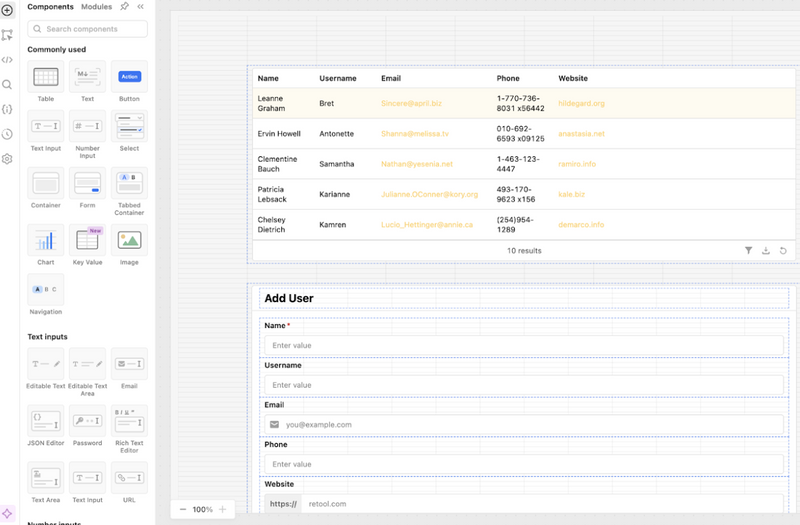Choose the Editable Text component
Screen dimensions: 800x525
pyautogui.click(x=45, y=369)
